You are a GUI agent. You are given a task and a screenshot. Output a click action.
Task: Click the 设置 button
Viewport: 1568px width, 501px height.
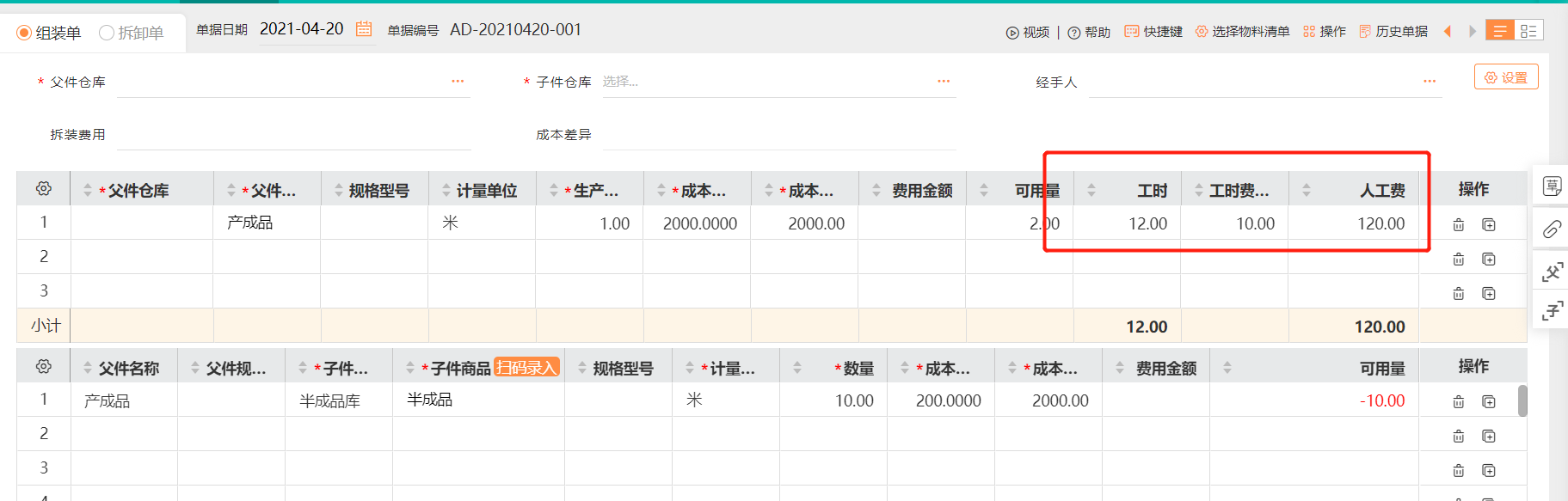[1506, 77]
